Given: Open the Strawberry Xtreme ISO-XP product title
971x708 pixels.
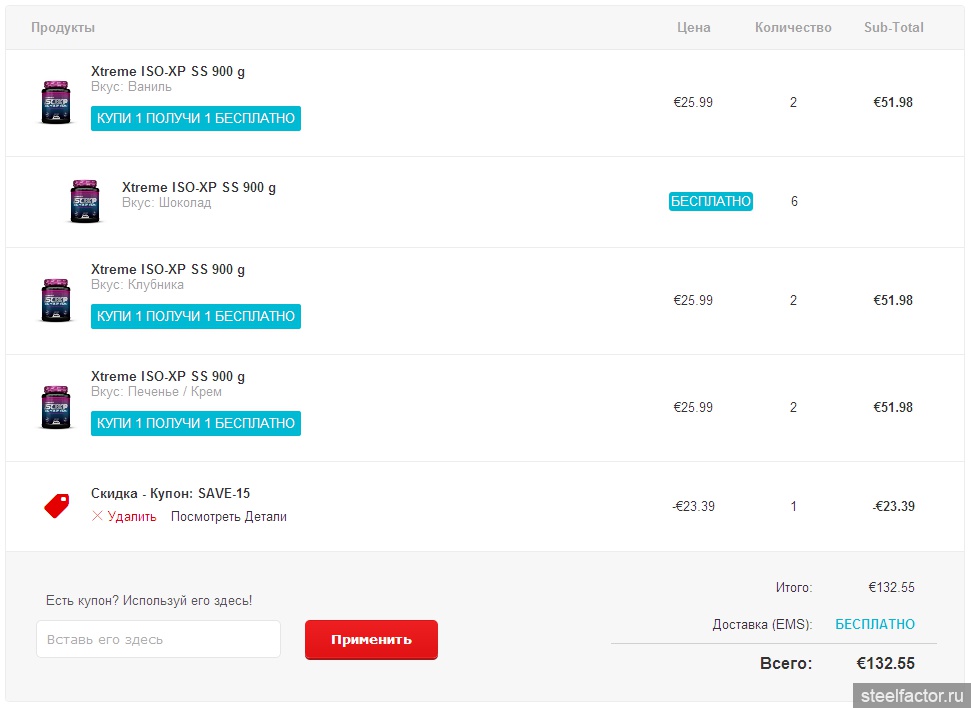Looking at the screenshot, I should pyautogui.click(x=168, y=269).
